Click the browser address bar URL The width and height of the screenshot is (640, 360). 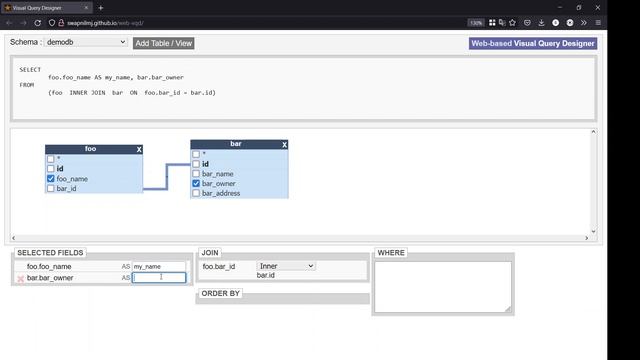click(x=105, y=23)
